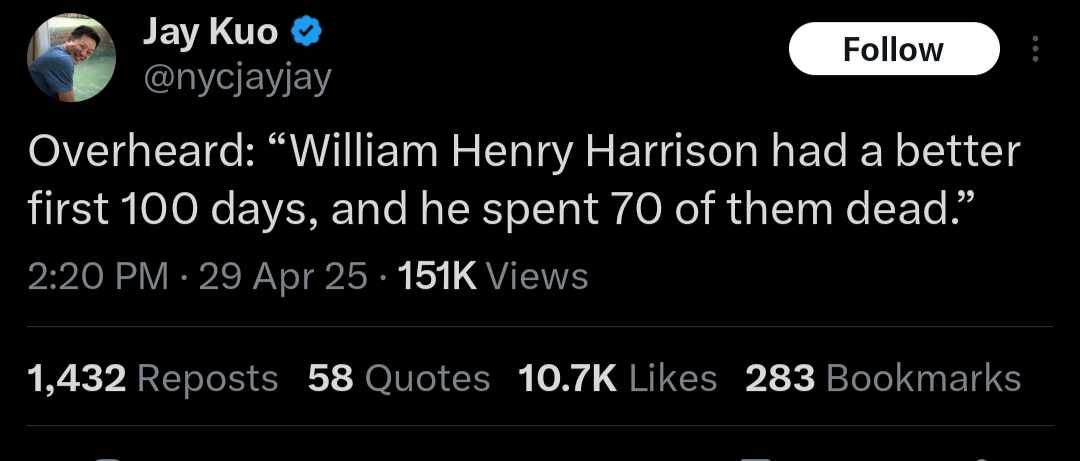
Task: Open the three-dot more options menu
Action: (x=1034, y=50)
